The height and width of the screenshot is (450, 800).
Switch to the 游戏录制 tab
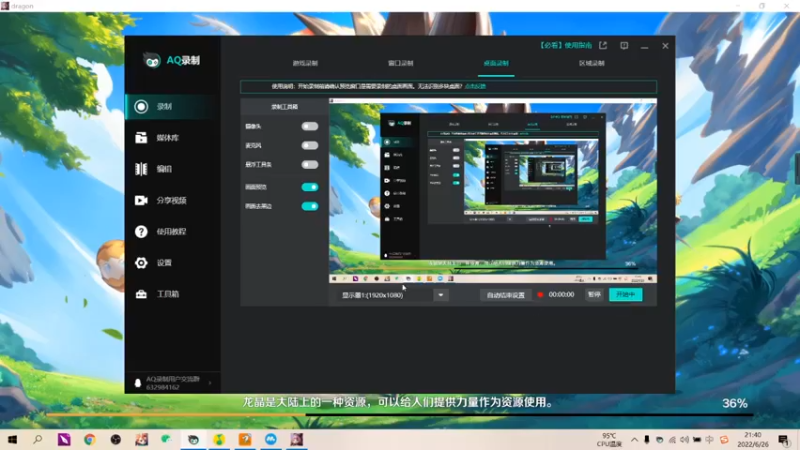click(x=305, y=63)
